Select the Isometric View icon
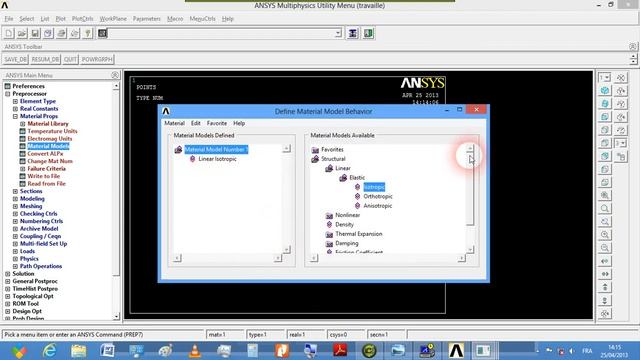 (x=605, y=91)
